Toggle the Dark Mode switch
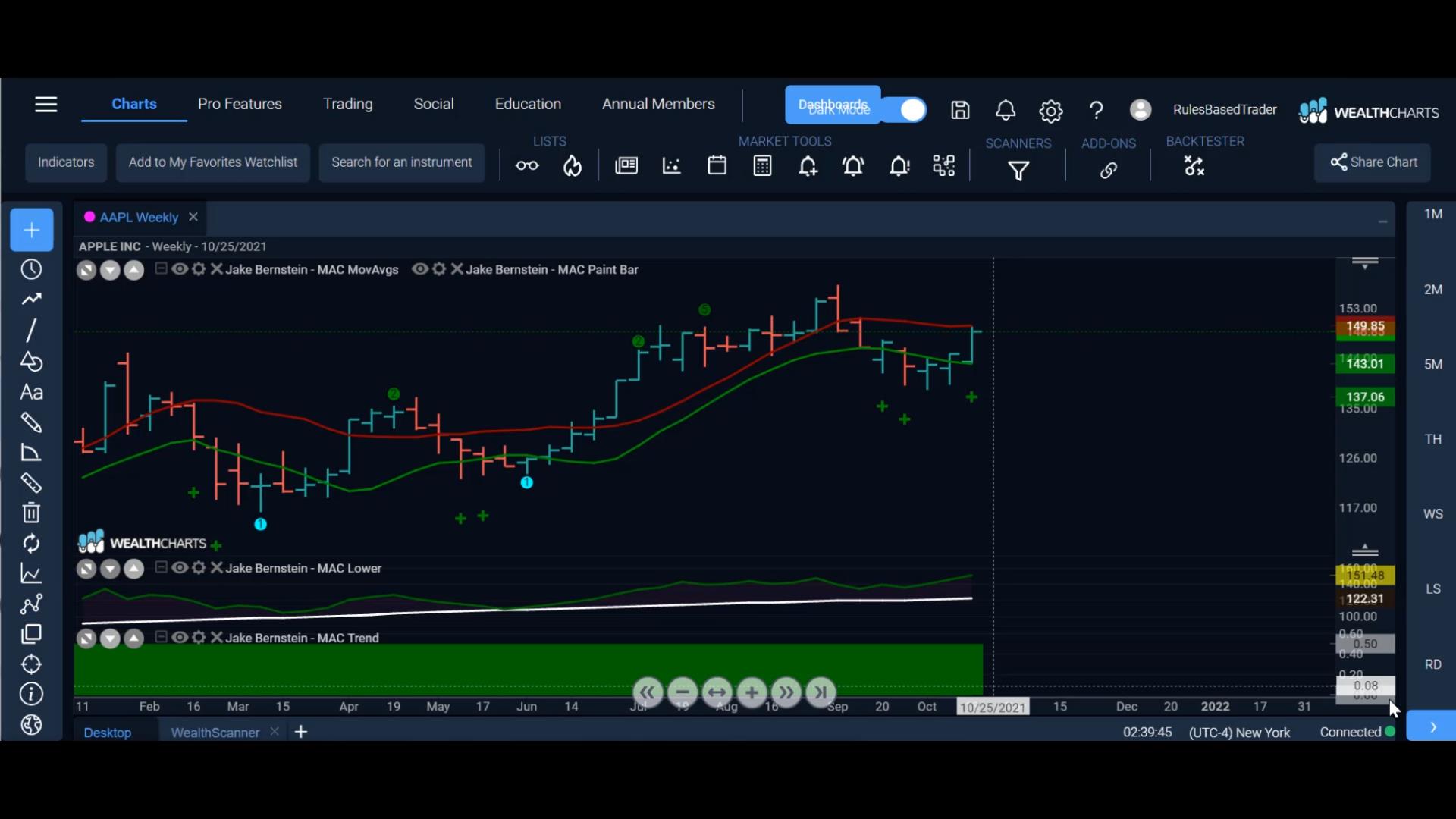 (x=904, y=110)
